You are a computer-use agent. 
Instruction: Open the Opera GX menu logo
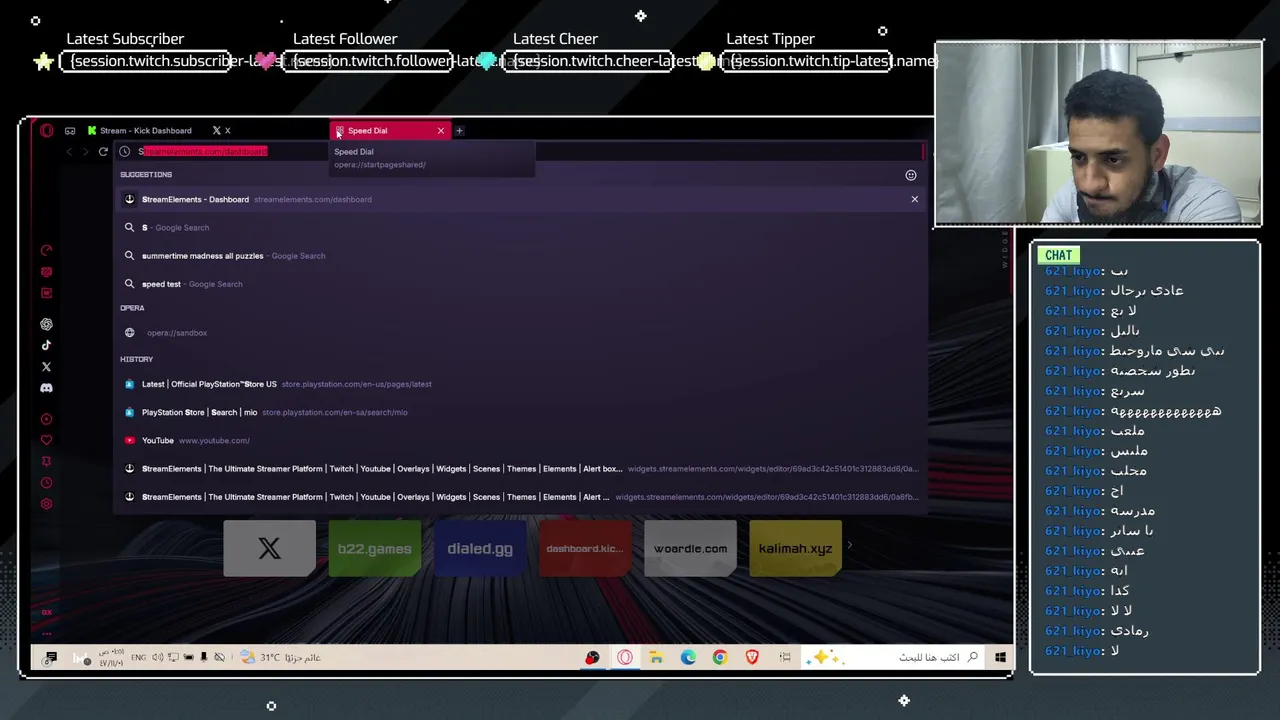46,130
